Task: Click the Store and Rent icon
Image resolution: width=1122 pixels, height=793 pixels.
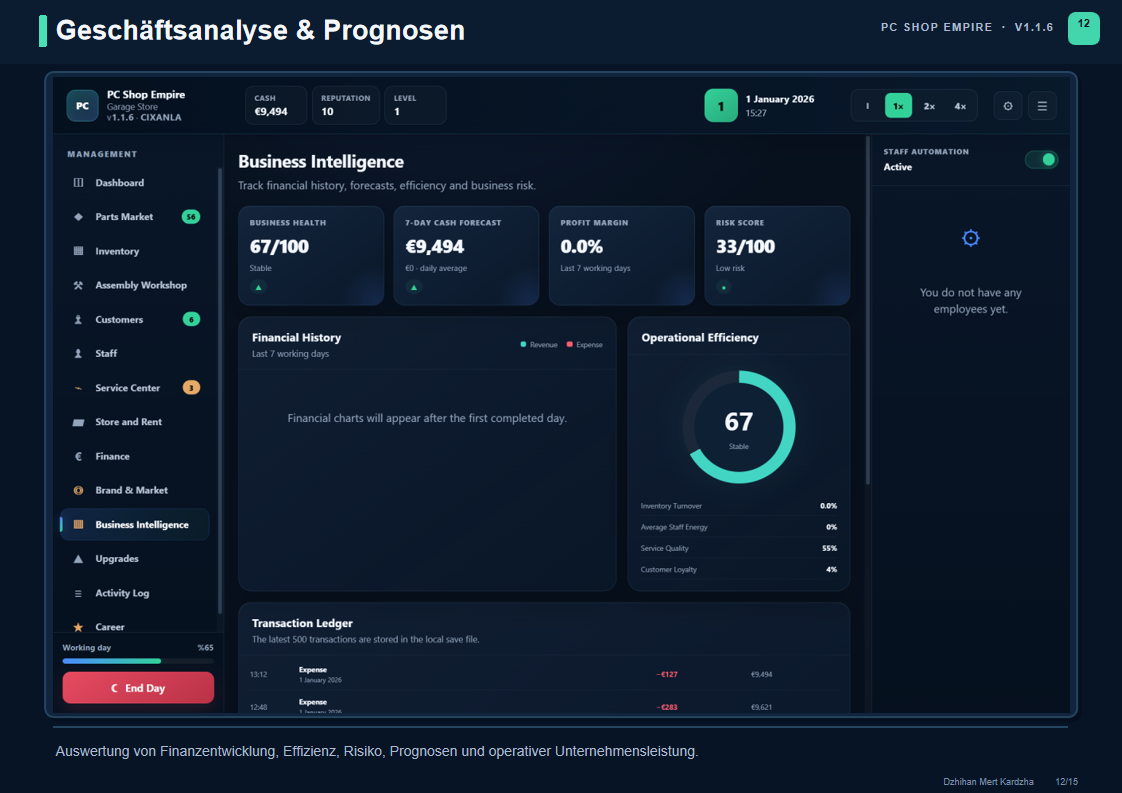Action: (79, 422)
